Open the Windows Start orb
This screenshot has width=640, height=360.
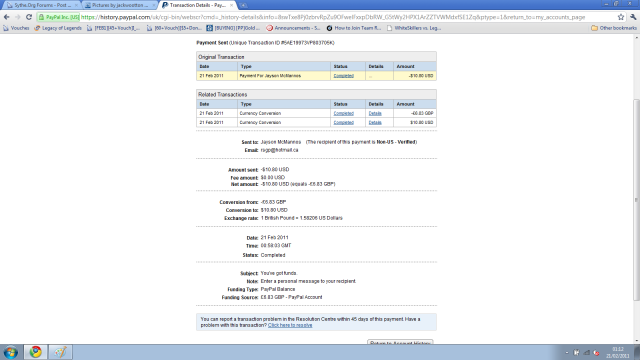10,352
